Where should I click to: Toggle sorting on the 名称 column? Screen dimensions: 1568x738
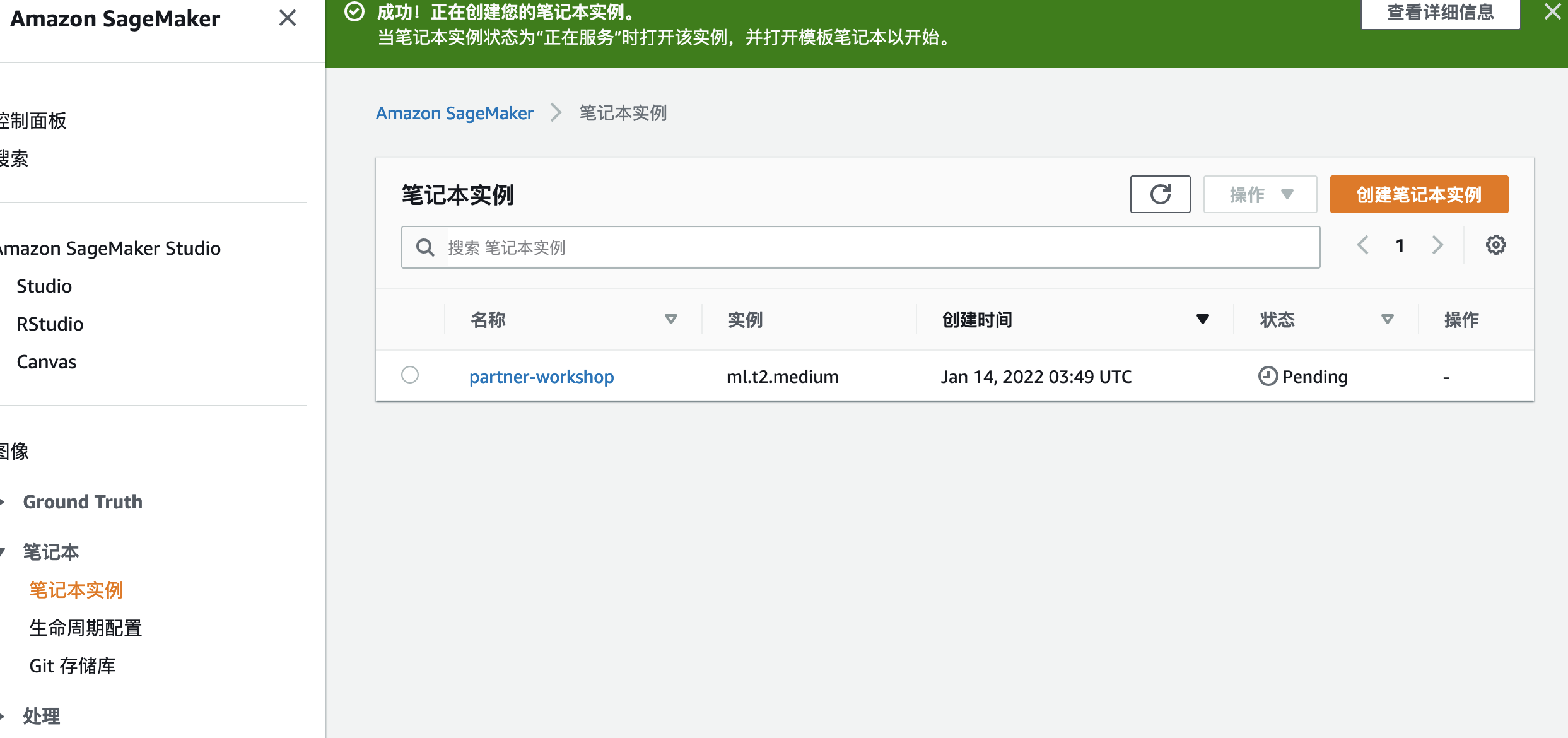click(x=670, y=320)
